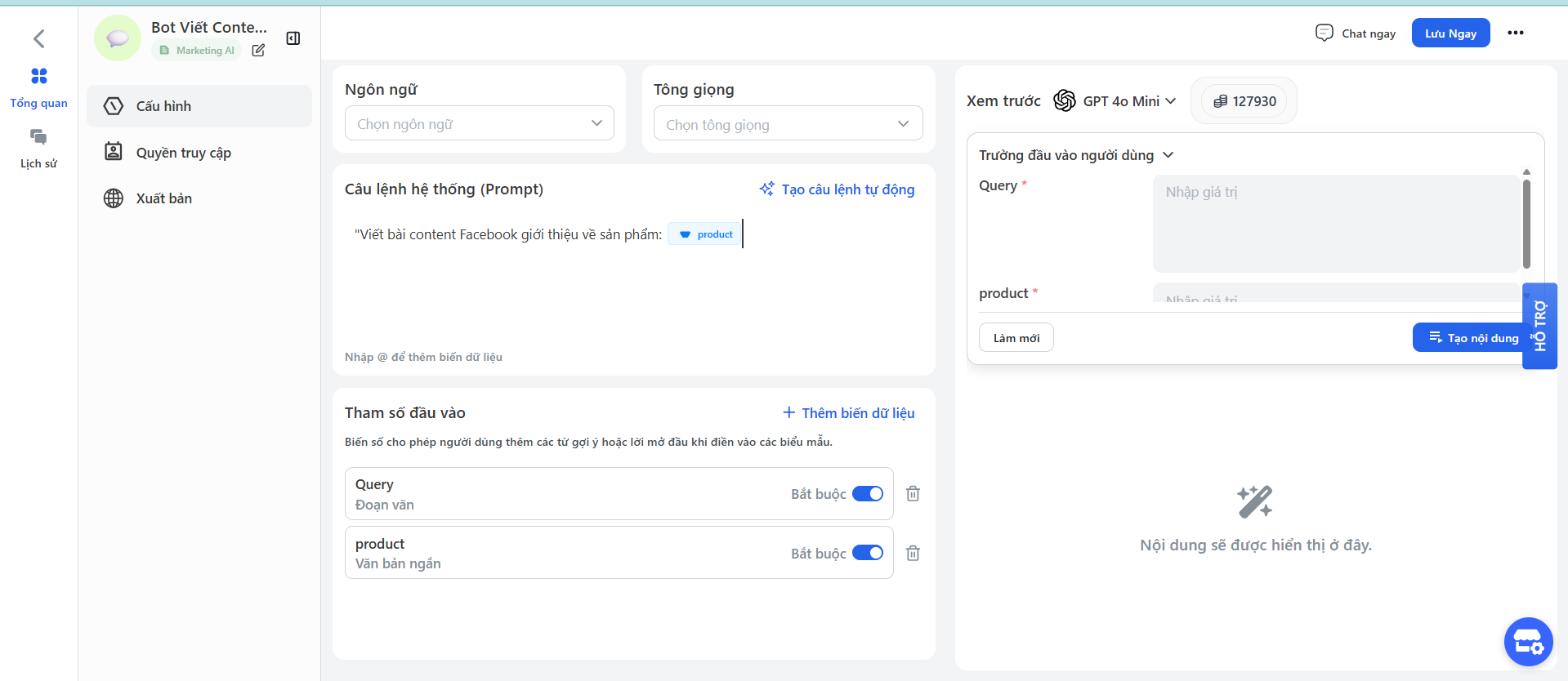Collapse Trường đầu vào người dùng section

[1168, 155]
